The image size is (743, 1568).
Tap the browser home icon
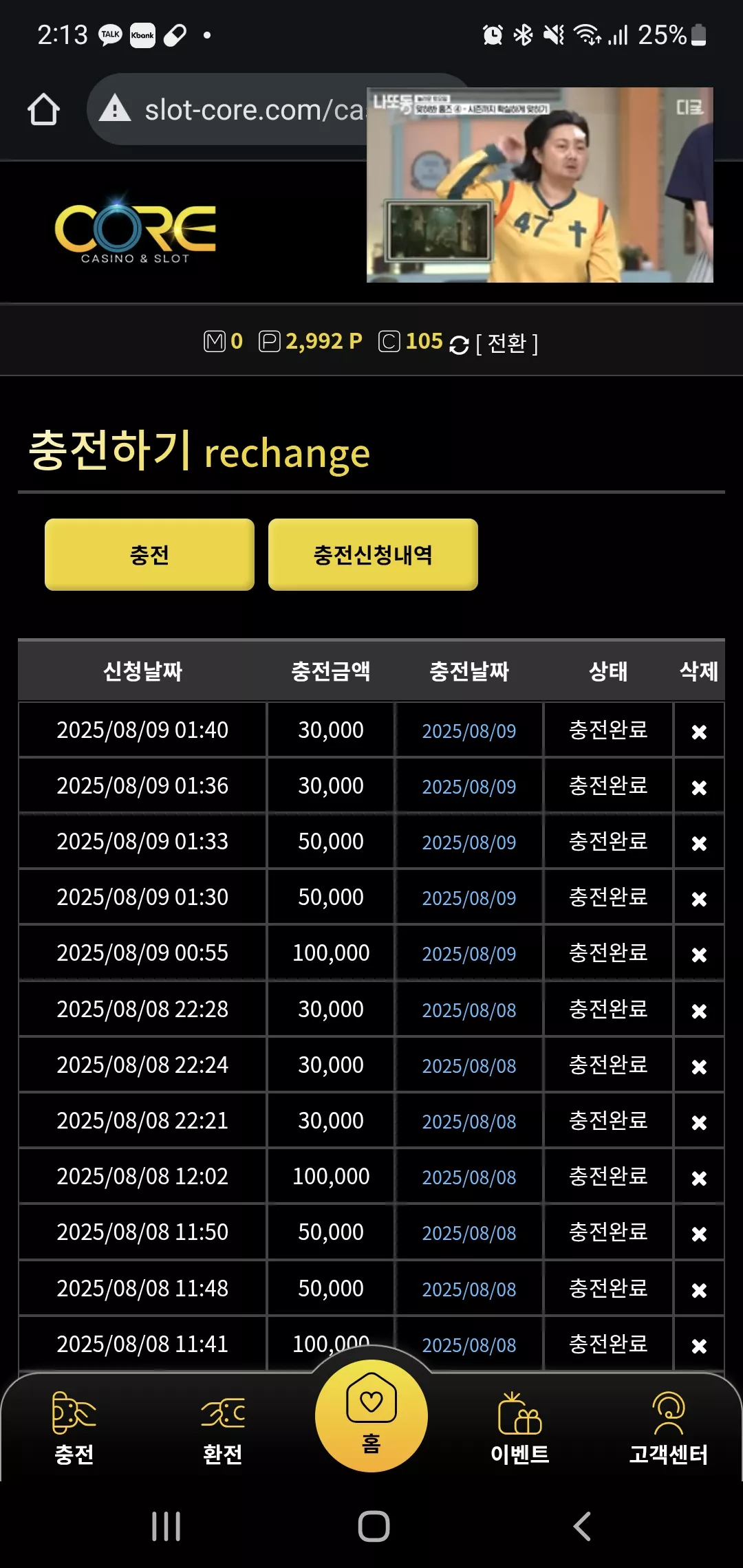point(43,109)
